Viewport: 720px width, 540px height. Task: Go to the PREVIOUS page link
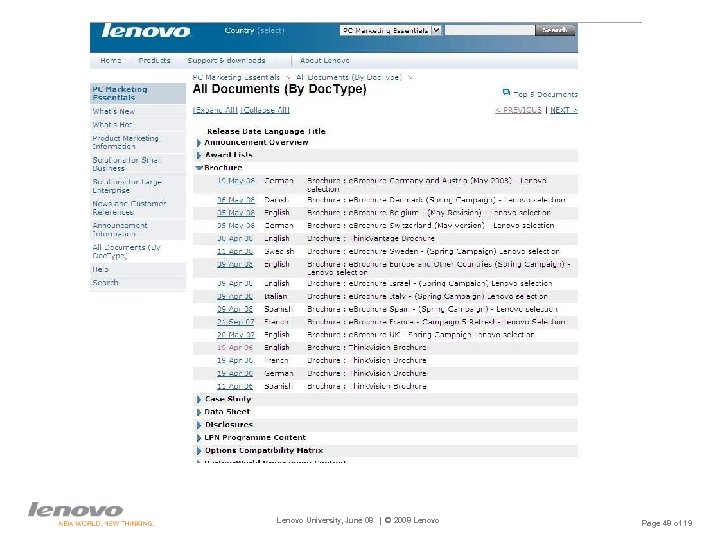click(518, 110)
